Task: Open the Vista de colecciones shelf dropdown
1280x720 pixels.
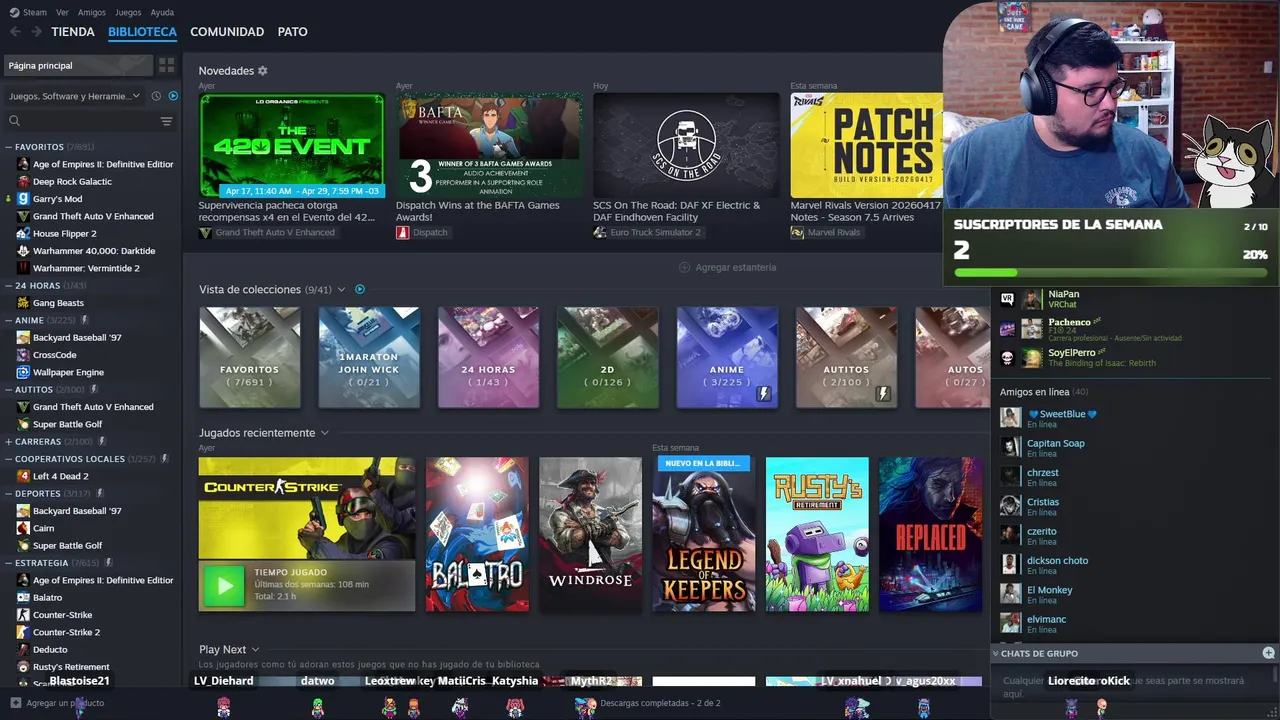Action: click(x=341, y=289)
